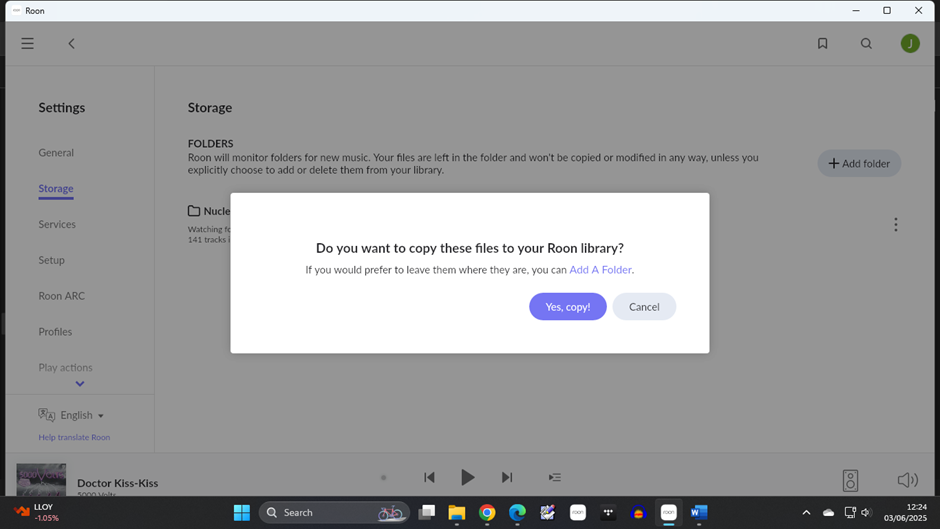Select the audio zone speaker icon
940x529 pixels.
pyautogui.click(x=850, y=480)
